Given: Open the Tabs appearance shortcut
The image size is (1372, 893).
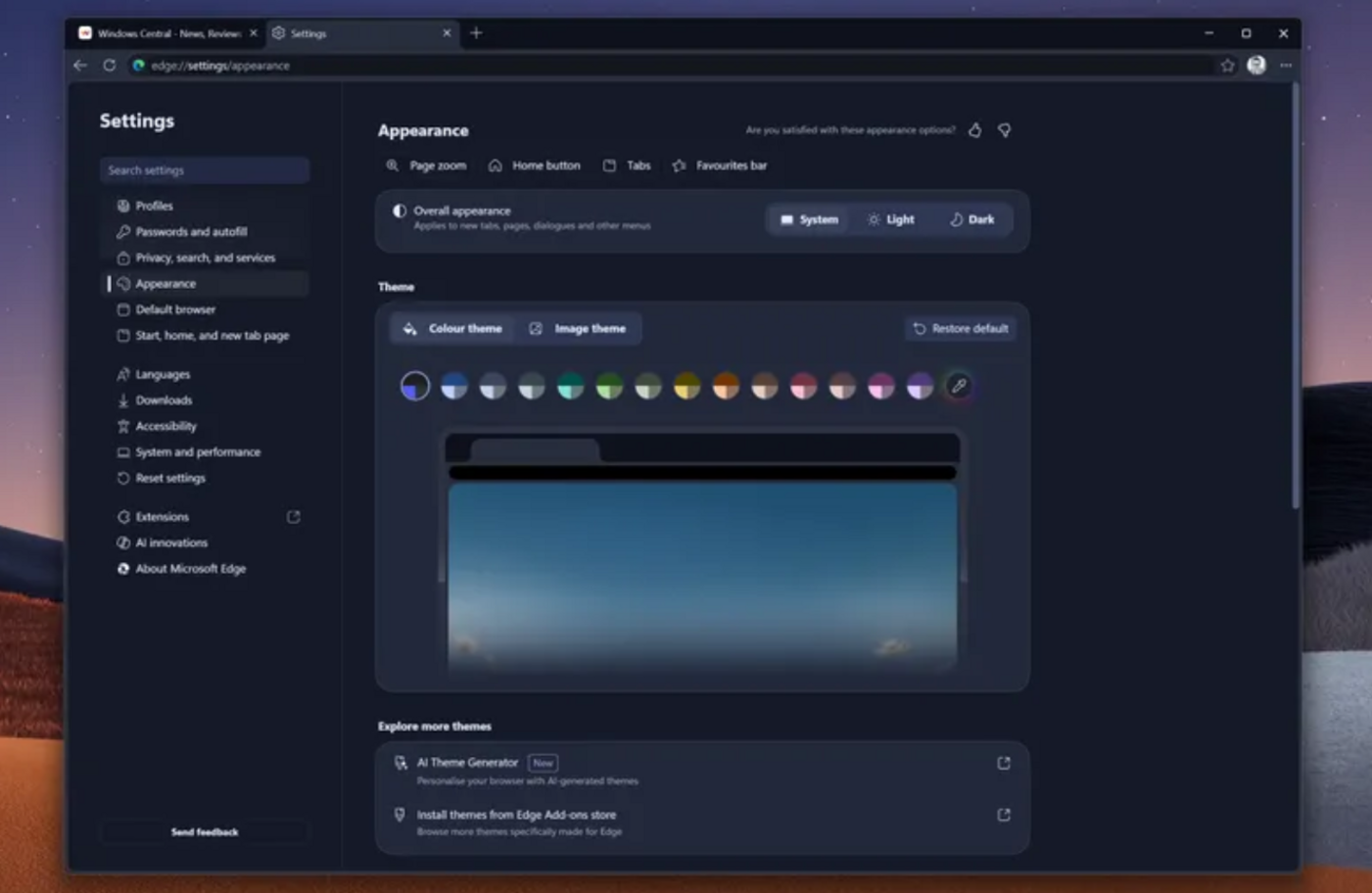Looking at the screenshot, I should pyautogui.click(x=626, y=165).
